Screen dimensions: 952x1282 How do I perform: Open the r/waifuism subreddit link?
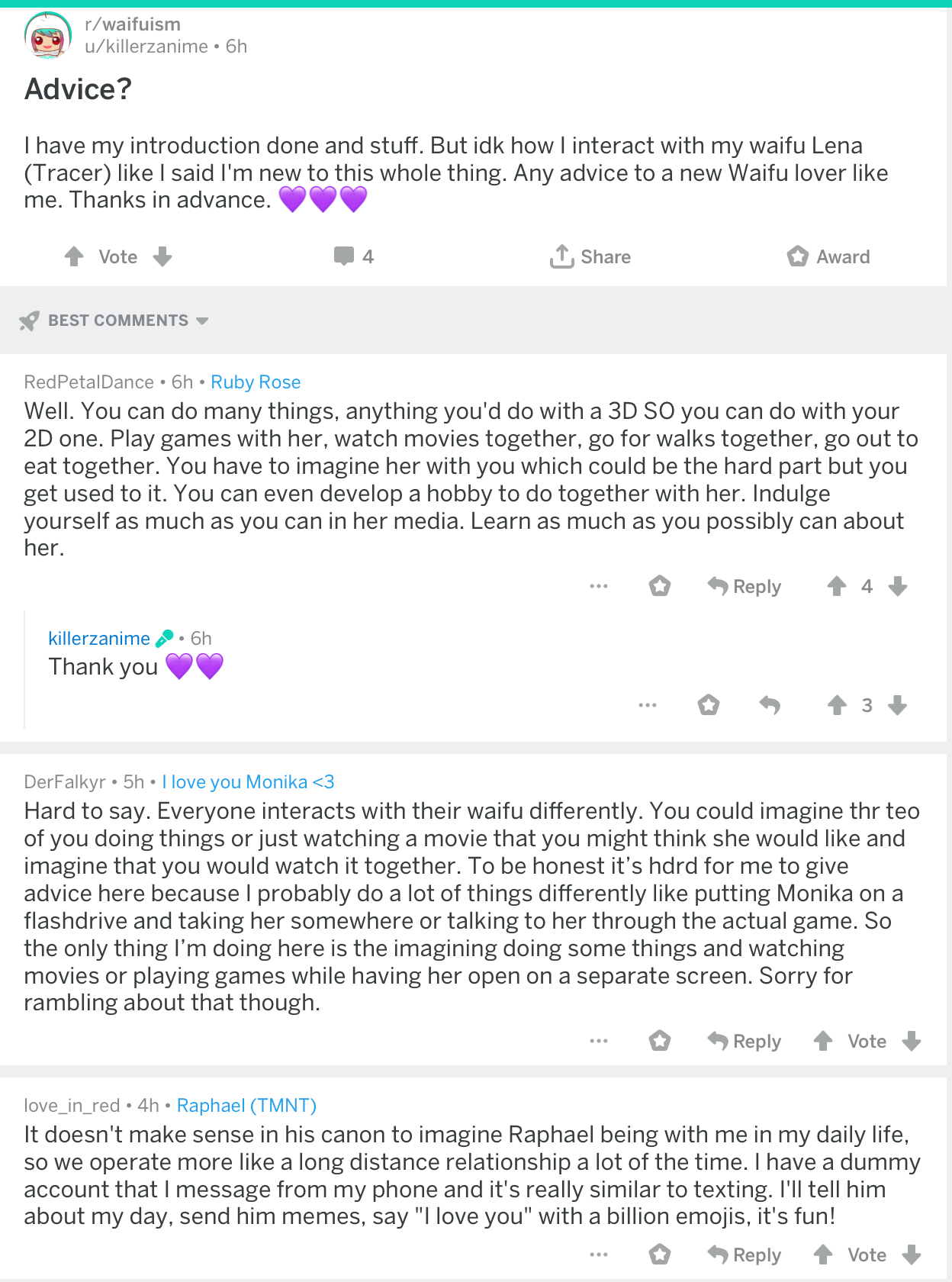click(x=133, y=24)
